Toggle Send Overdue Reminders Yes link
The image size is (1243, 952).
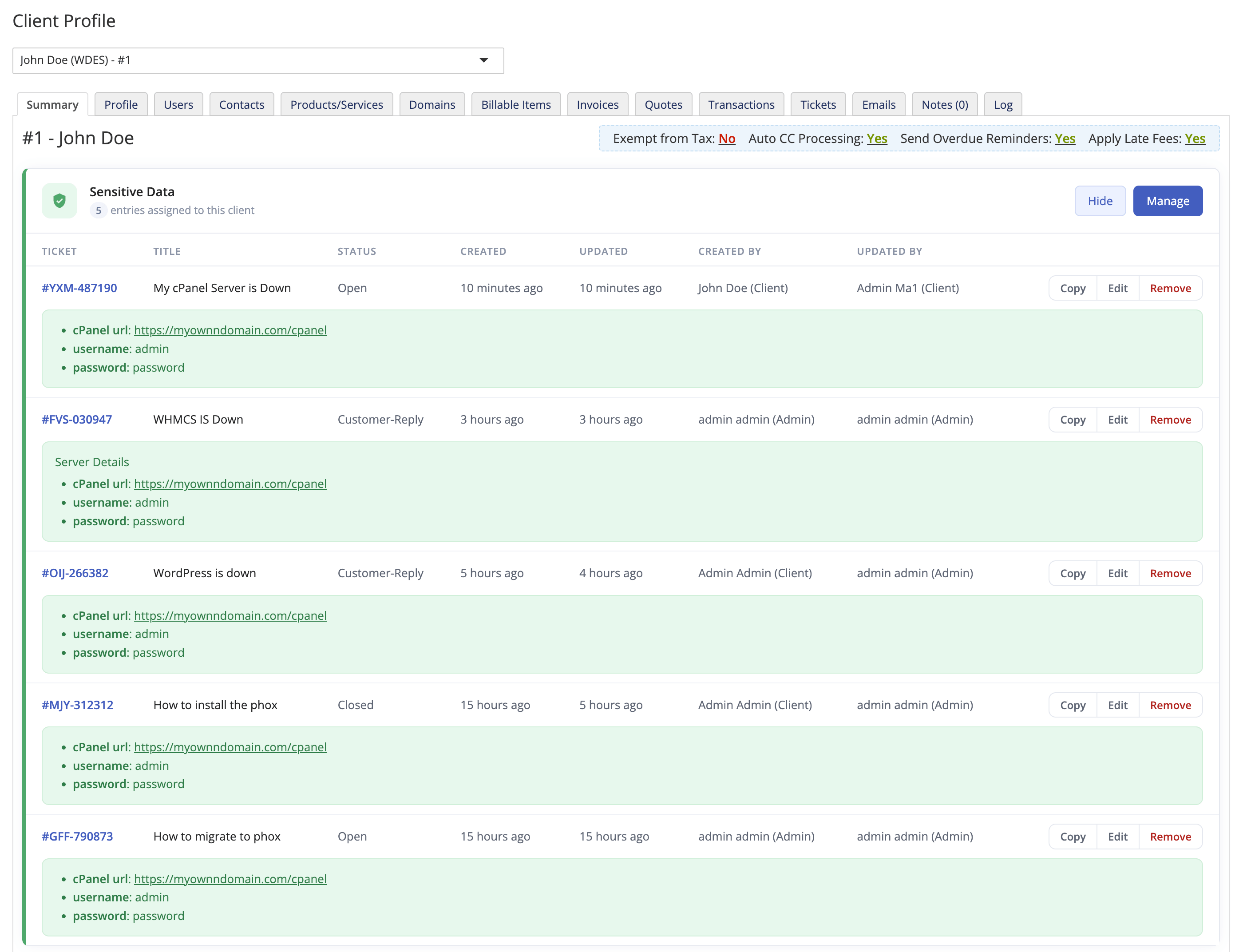(x=1065, y=139)
